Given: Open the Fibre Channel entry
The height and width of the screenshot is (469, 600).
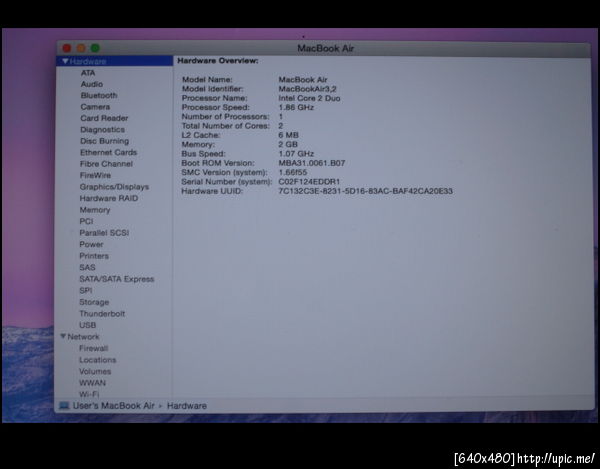Looking at the screenshot, I should coord(106,164).
